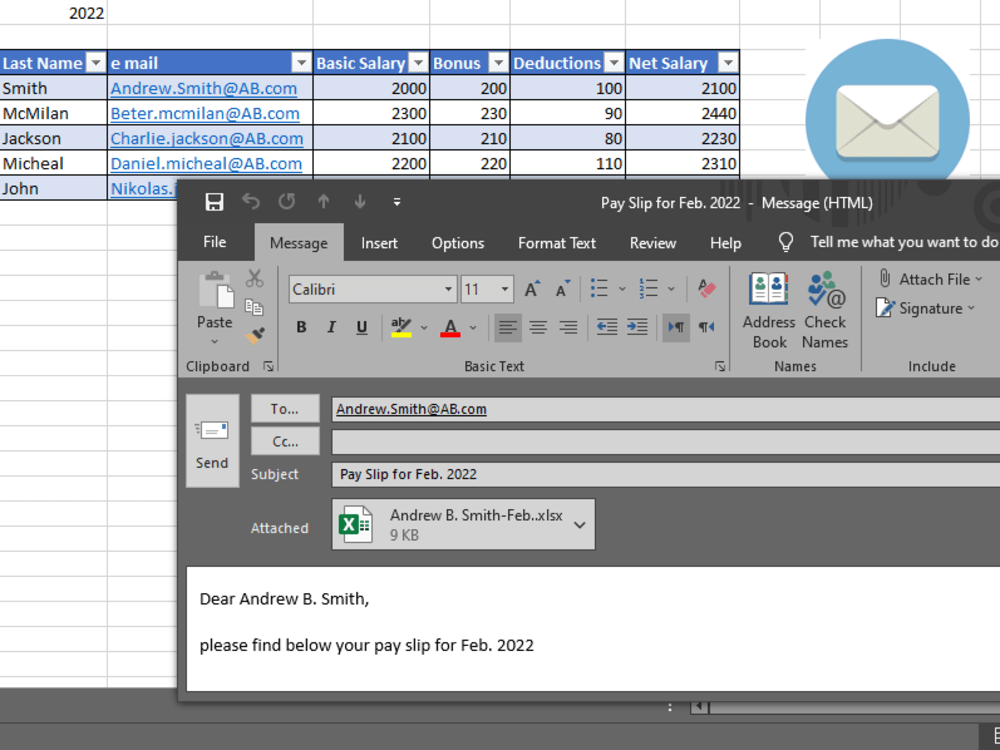Toggle Align Left for the text
Image resolution: width=1000 pixels, height=750 pixels.
(x=508, y=327)
